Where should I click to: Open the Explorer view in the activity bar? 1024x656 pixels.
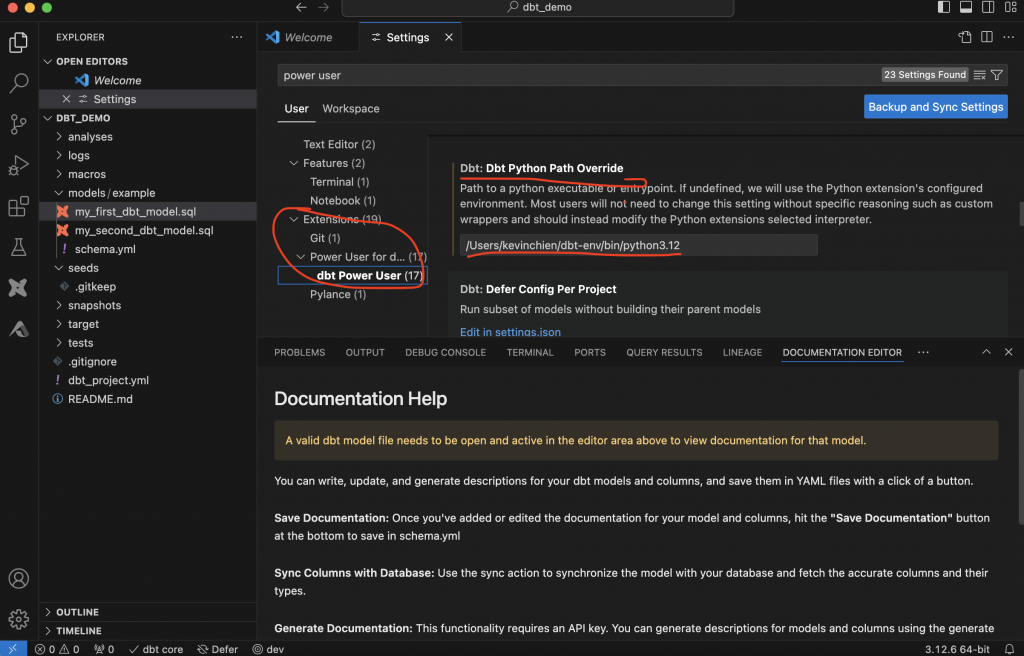(x=18, y=42)
